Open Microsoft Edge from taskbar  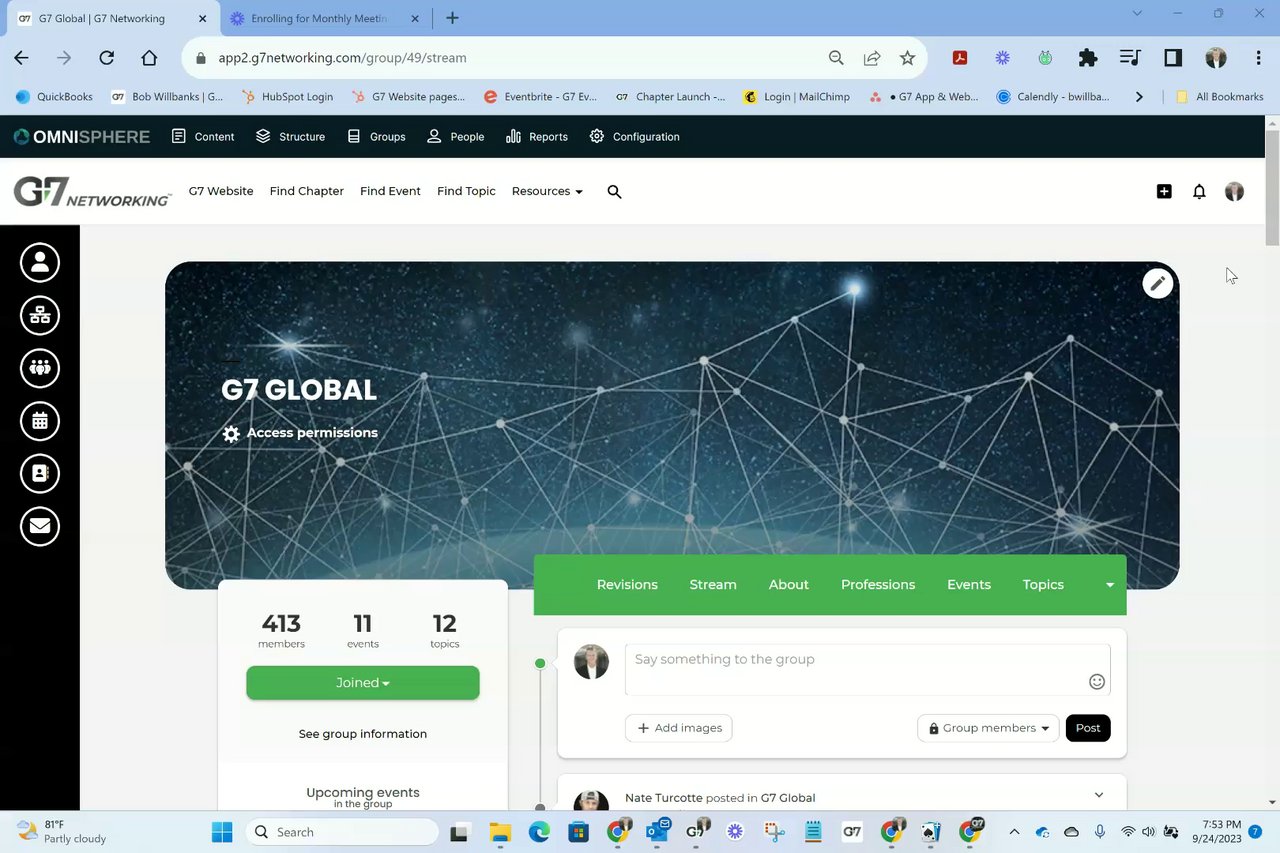539,832
